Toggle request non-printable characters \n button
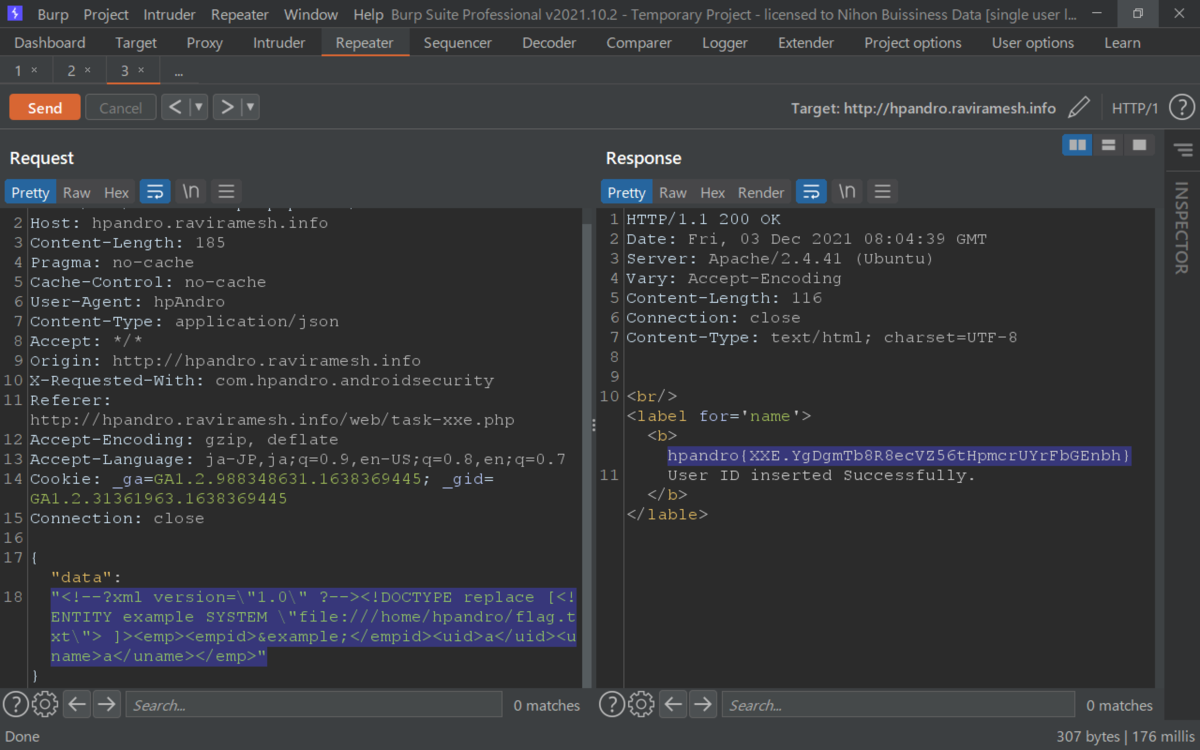 click(190, 192)
